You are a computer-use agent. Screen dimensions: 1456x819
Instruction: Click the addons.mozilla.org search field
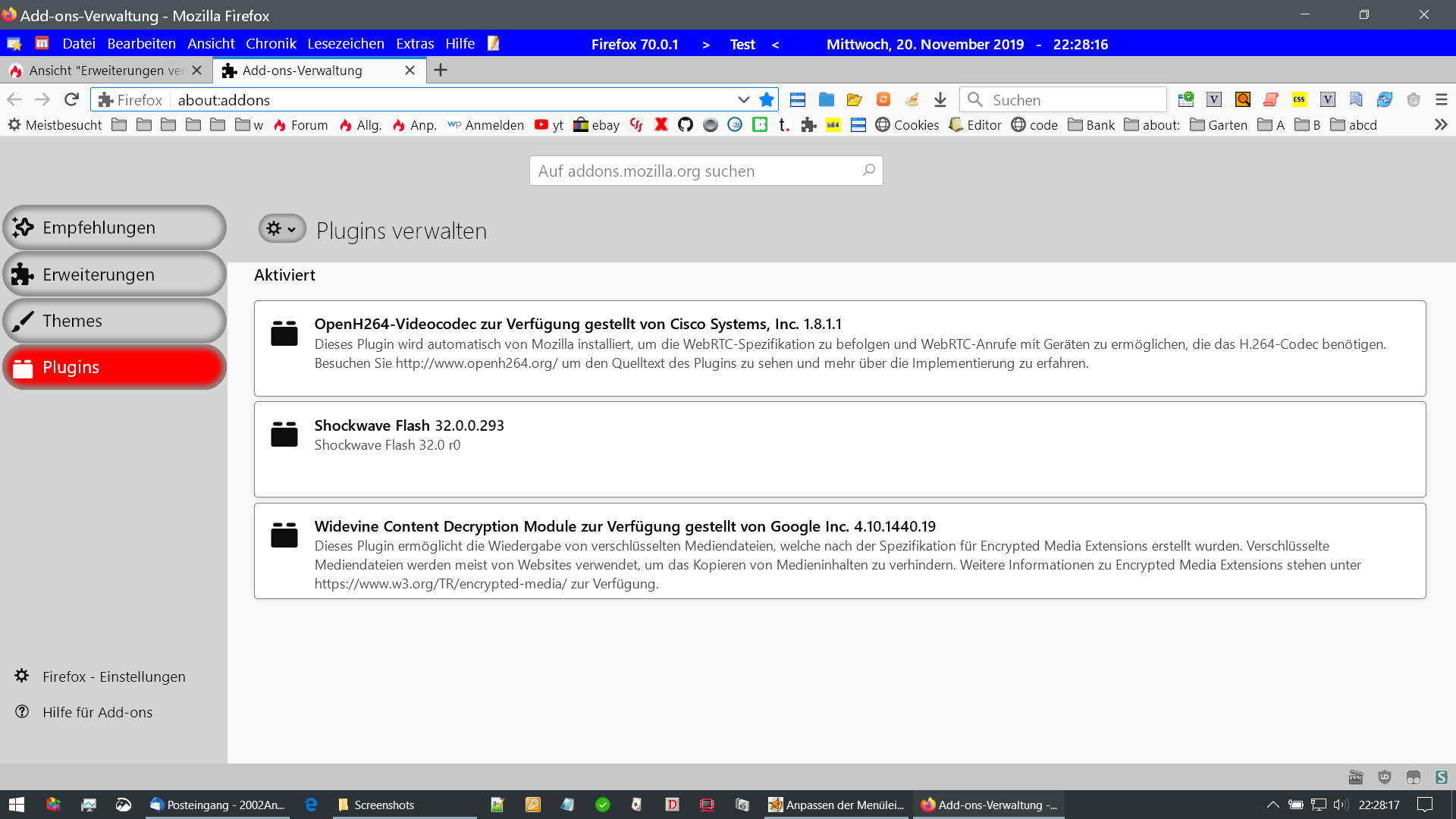tap(698, 171)
